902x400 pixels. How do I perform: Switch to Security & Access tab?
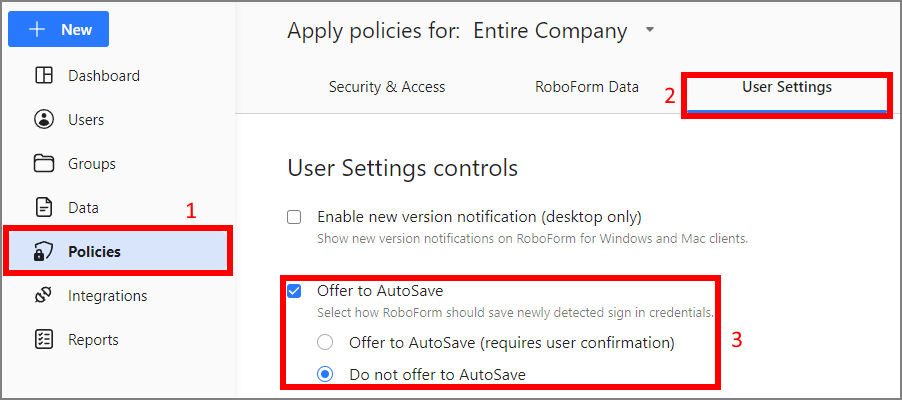(387, 87)
